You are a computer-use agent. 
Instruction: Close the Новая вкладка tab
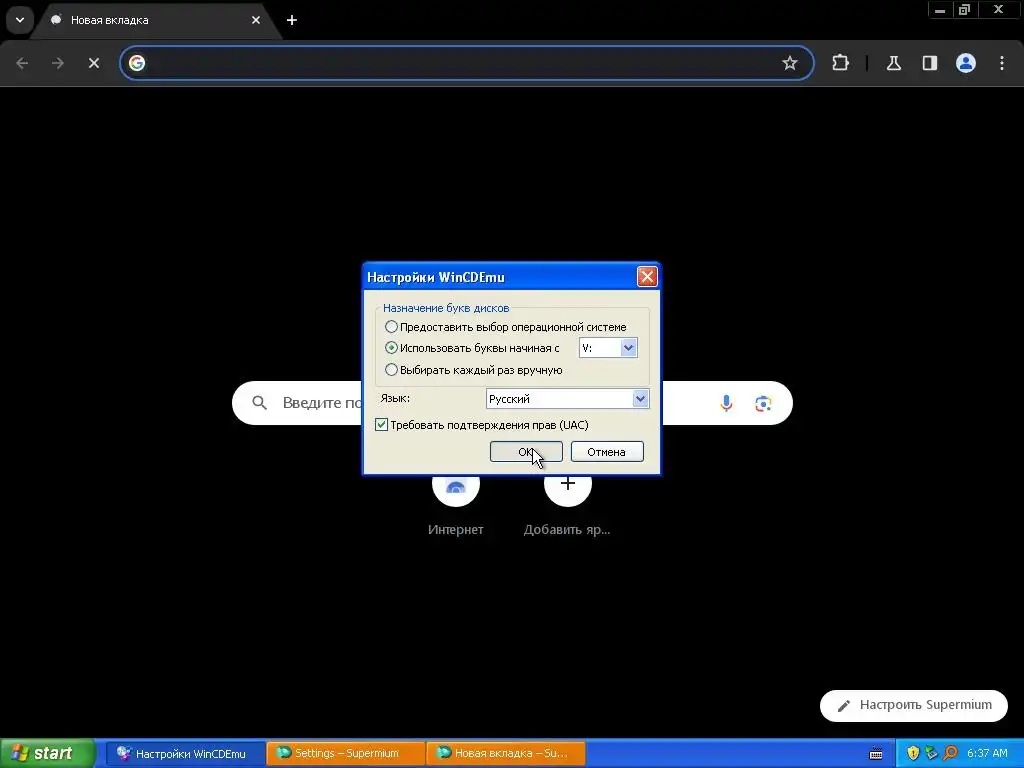[x=256, y=20]
